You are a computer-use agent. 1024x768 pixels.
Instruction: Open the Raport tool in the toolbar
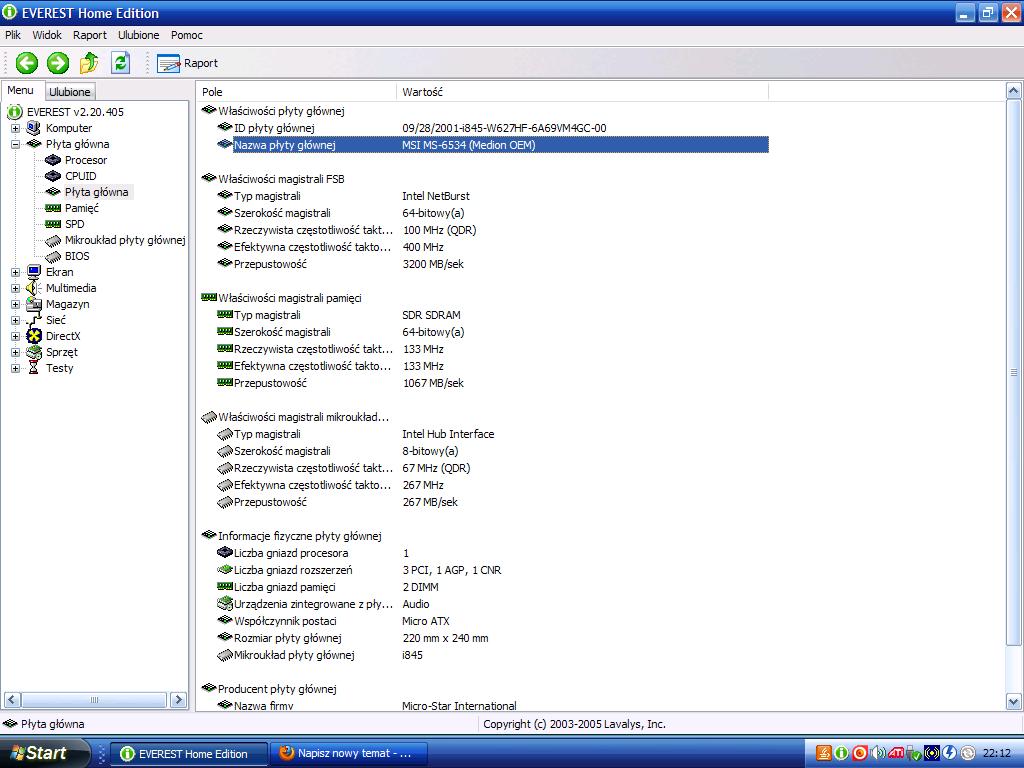click(187, 63)
